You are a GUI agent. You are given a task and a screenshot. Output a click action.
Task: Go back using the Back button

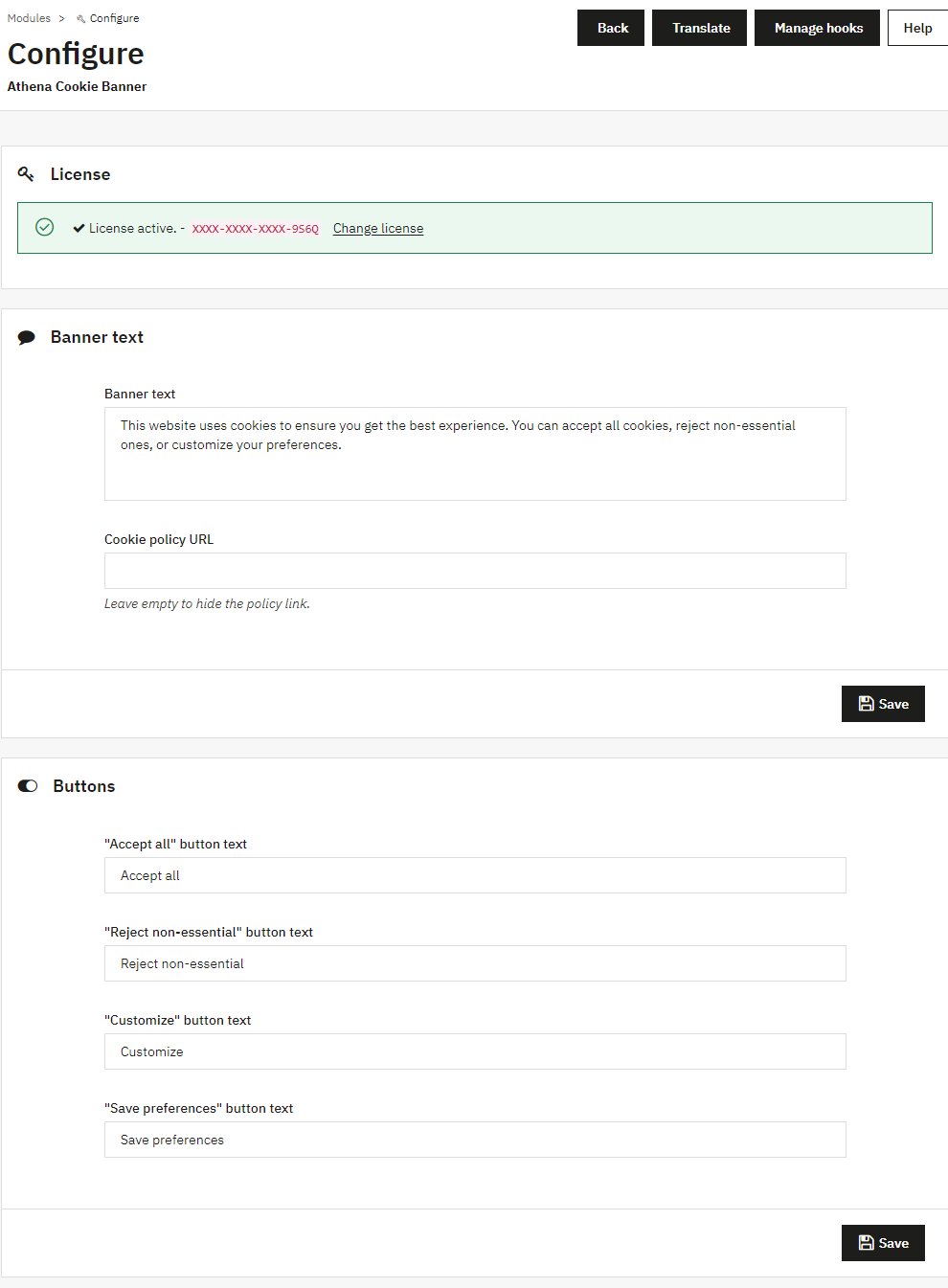coord(611,28)
